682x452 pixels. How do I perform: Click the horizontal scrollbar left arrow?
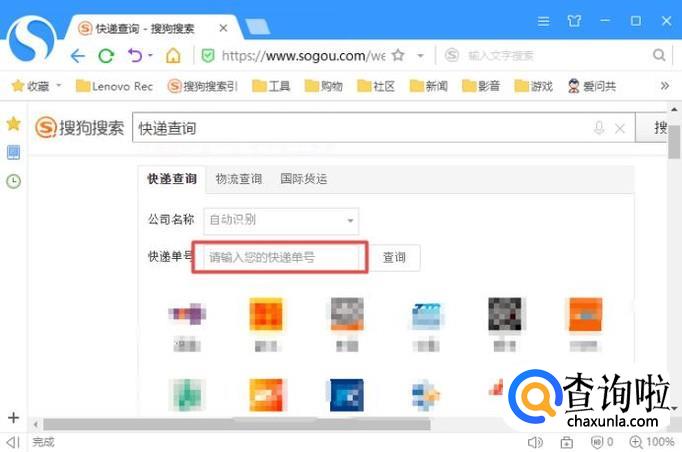coord(36,424)
